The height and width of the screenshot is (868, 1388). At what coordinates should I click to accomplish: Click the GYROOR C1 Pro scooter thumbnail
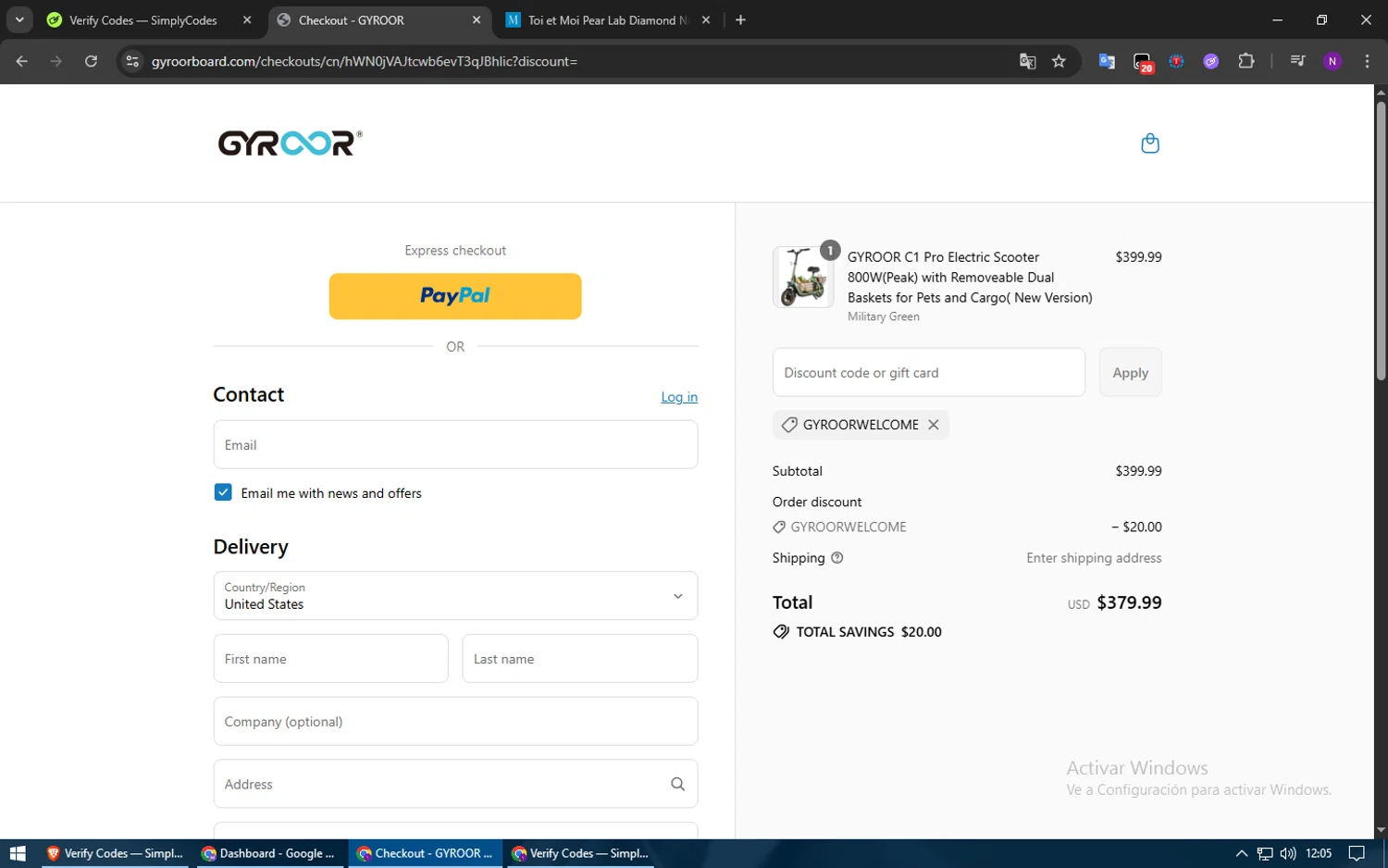(x=803, y=277)
